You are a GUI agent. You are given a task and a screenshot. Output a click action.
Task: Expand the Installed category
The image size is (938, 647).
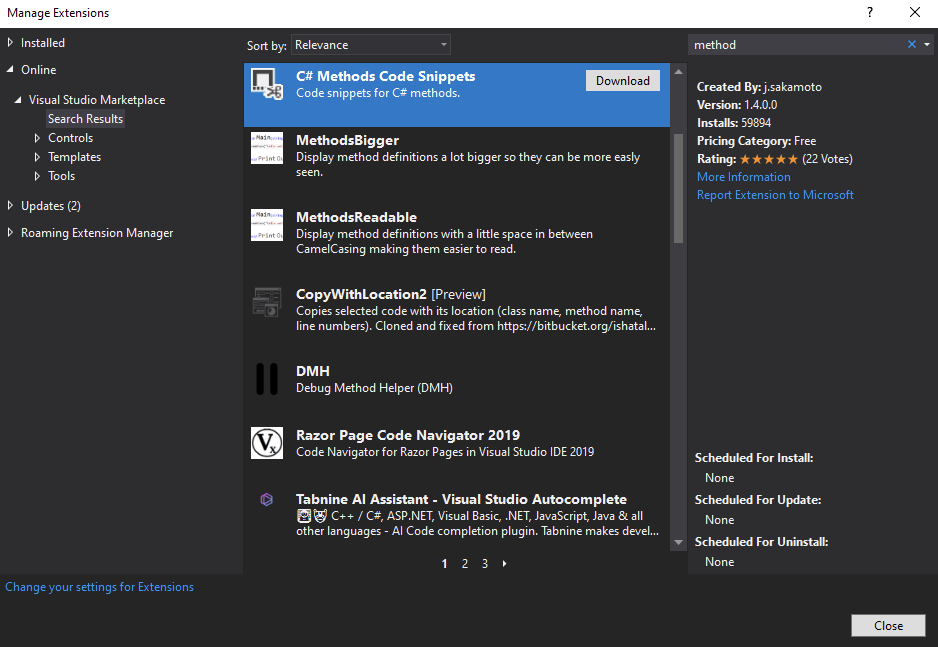point(10,42)
